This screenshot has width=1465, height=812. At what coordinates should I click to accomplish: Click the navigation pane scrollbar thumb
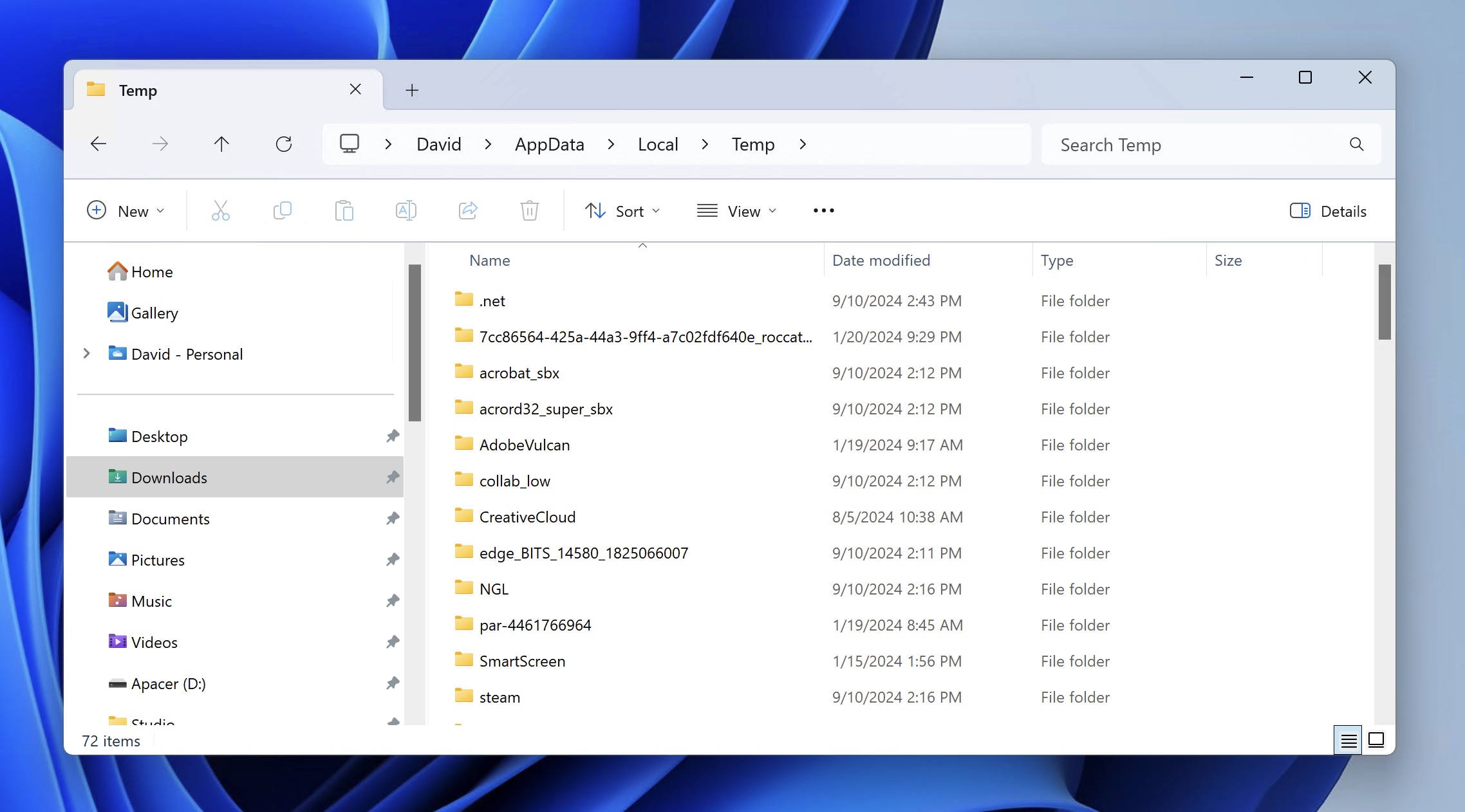point(415,343)
